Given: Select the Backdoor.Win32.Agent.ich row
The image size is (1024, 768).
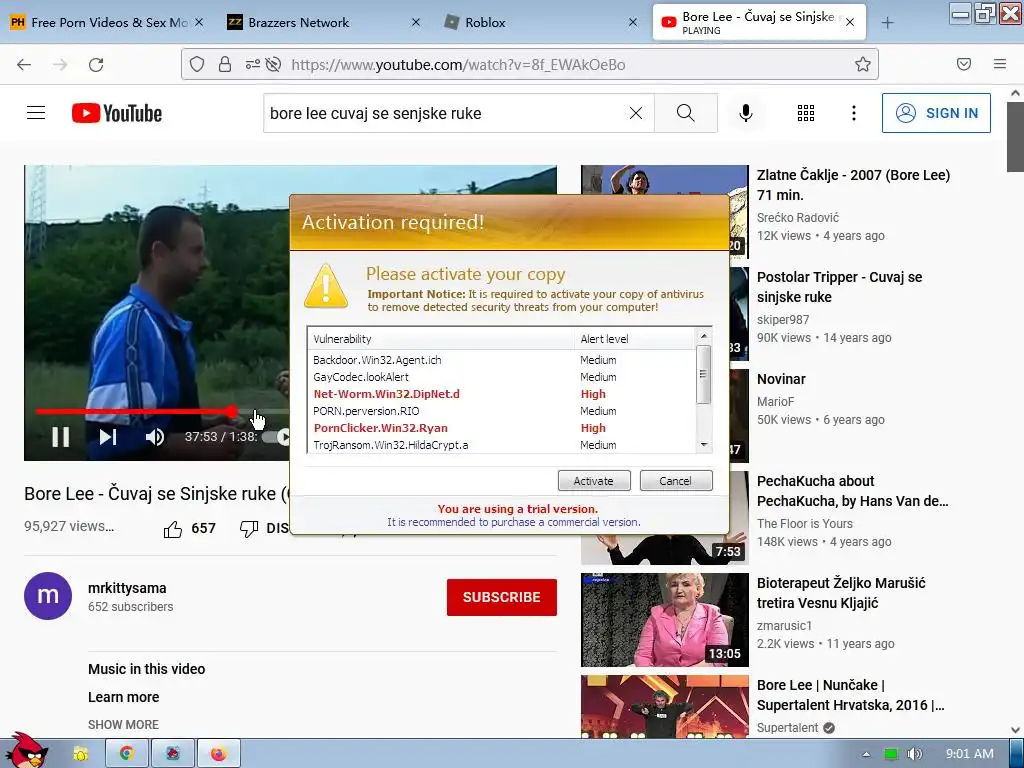Looking at the screenshot, I should pyautogui.click(x=502, y=360).
